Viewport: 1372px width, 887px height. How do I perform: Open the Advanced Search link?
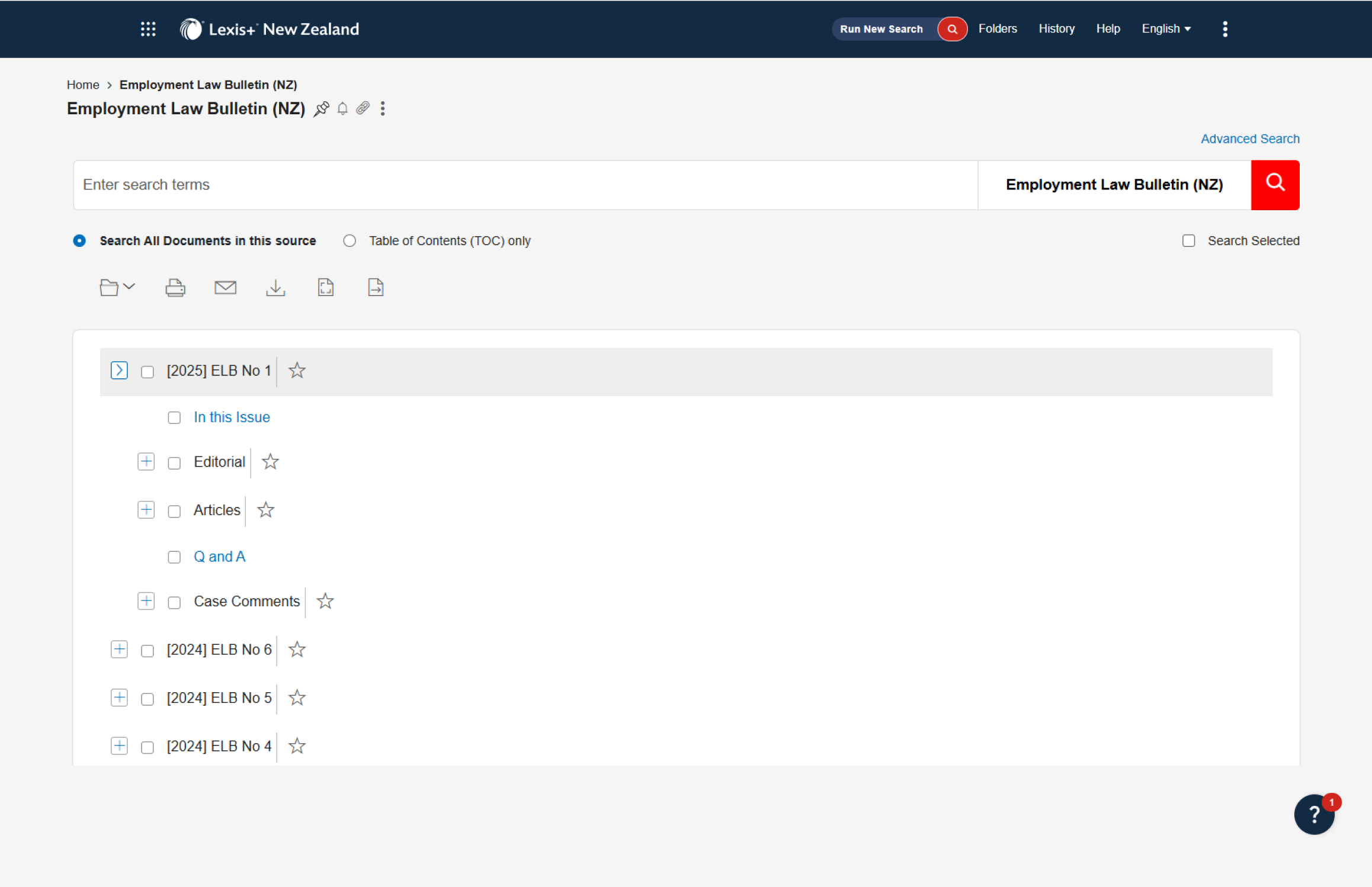point(1250,139)
